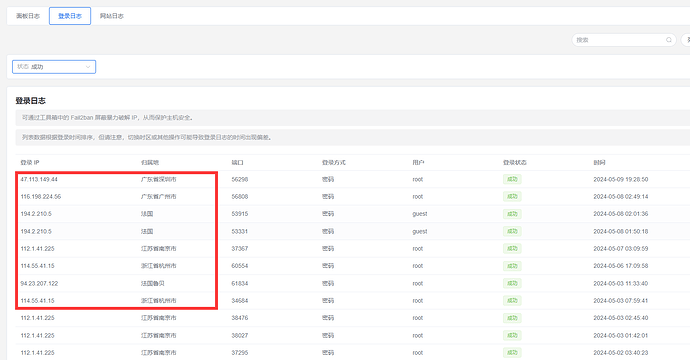690x360 pixels.
Task: Click the 登录 IP column header
Action: (x=30, y=162)
